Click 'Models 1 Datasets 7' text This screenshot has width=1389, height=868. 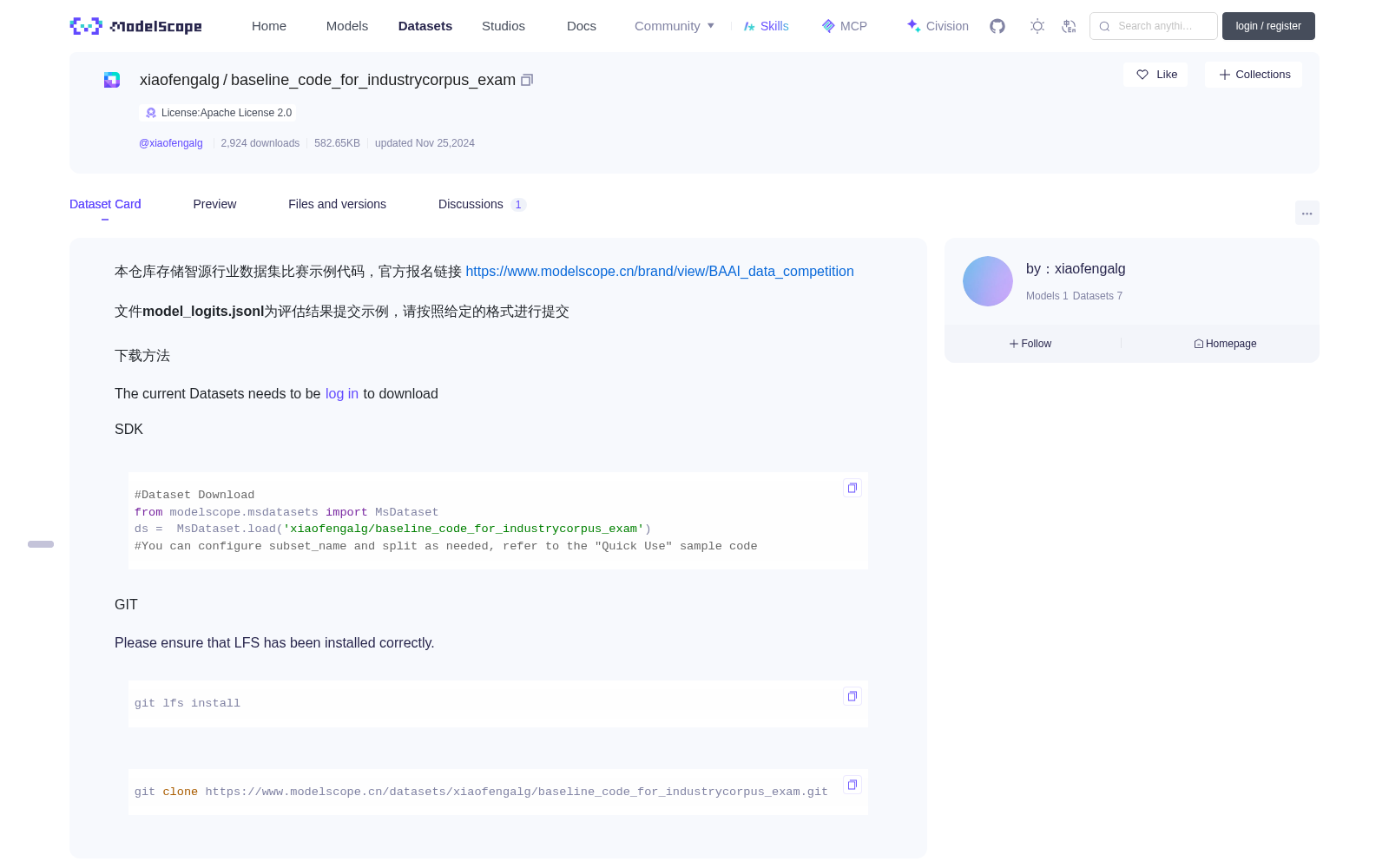(1074, 296)
